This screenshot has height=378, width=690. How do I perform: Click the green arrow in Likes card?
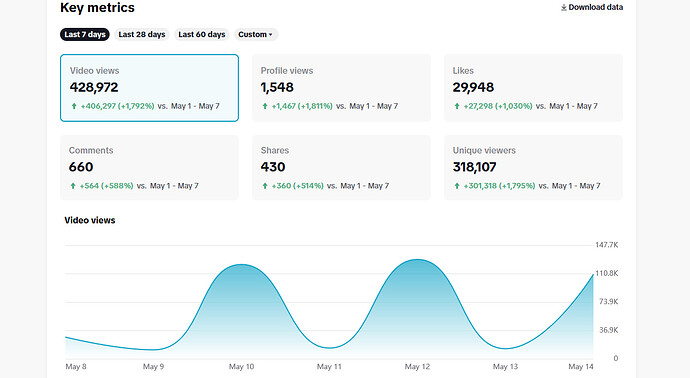click(x=457, y=106)
